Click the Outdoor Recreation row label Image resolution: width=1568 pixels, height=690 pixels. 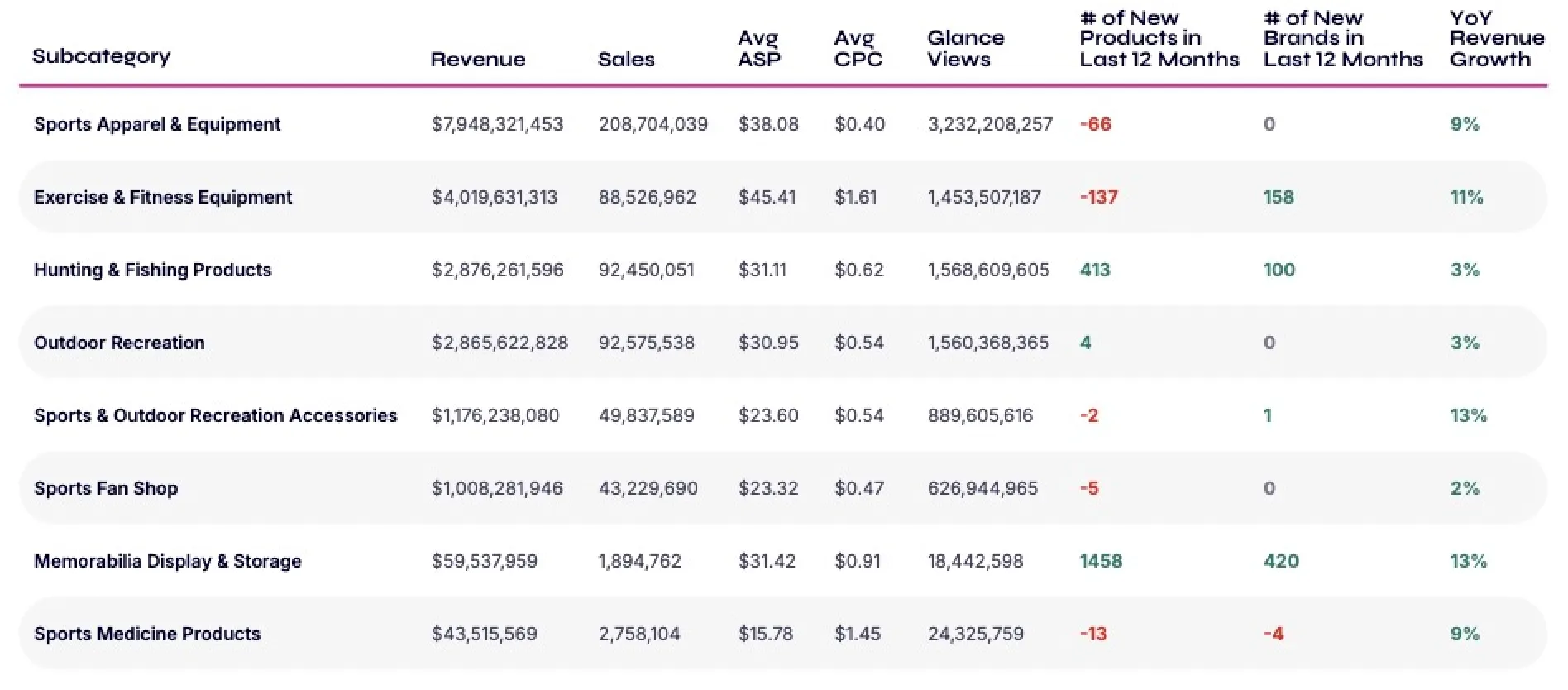pos(119,343)
